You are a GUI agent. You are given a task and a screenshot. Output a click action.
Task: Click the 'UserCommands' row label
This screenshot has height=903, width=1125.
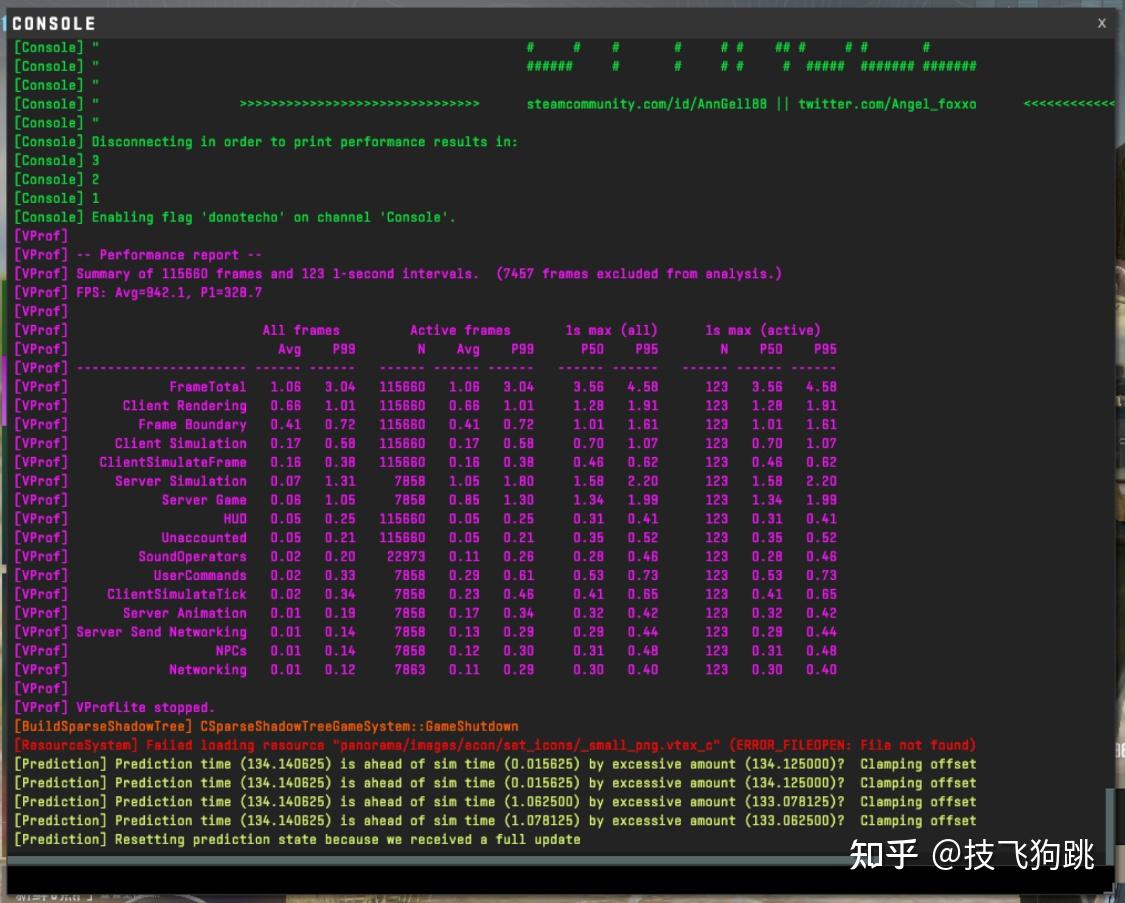pos(199,575)
